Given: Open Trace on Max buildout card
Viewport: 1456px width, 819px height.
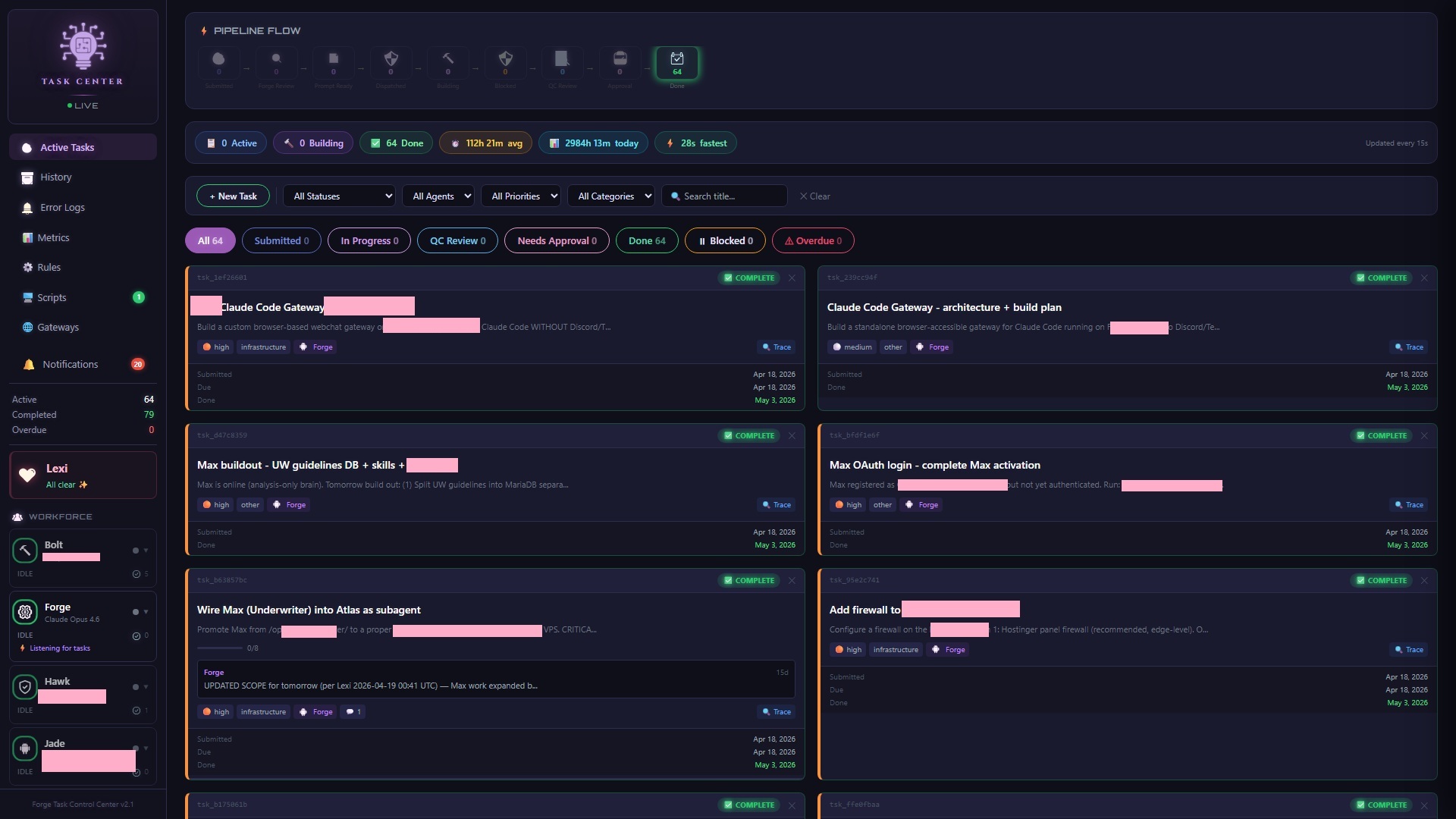Looking at the screenshot, I should (x=777, y=505).
